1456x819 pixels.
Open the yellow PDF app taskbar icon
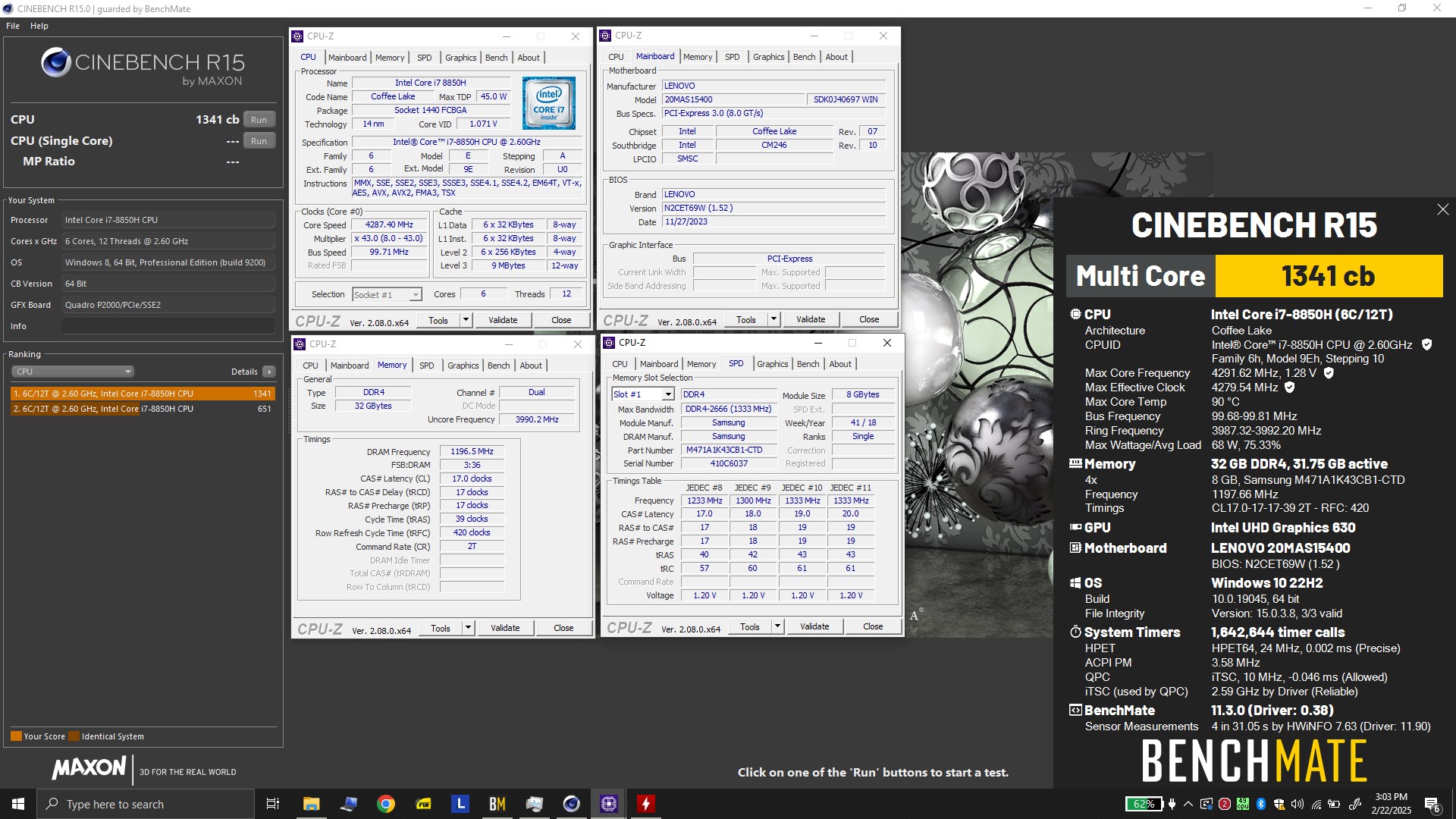pyautogui.click(x=424, y=804)
